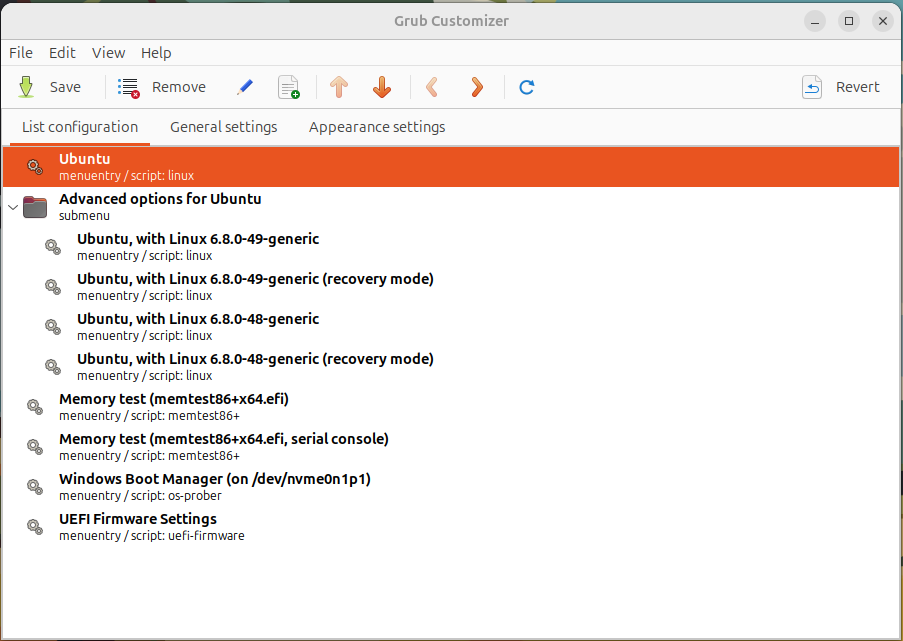Open the edit pencil icon
The width and height of the screenshot is (903, 641).
point(244,87)
